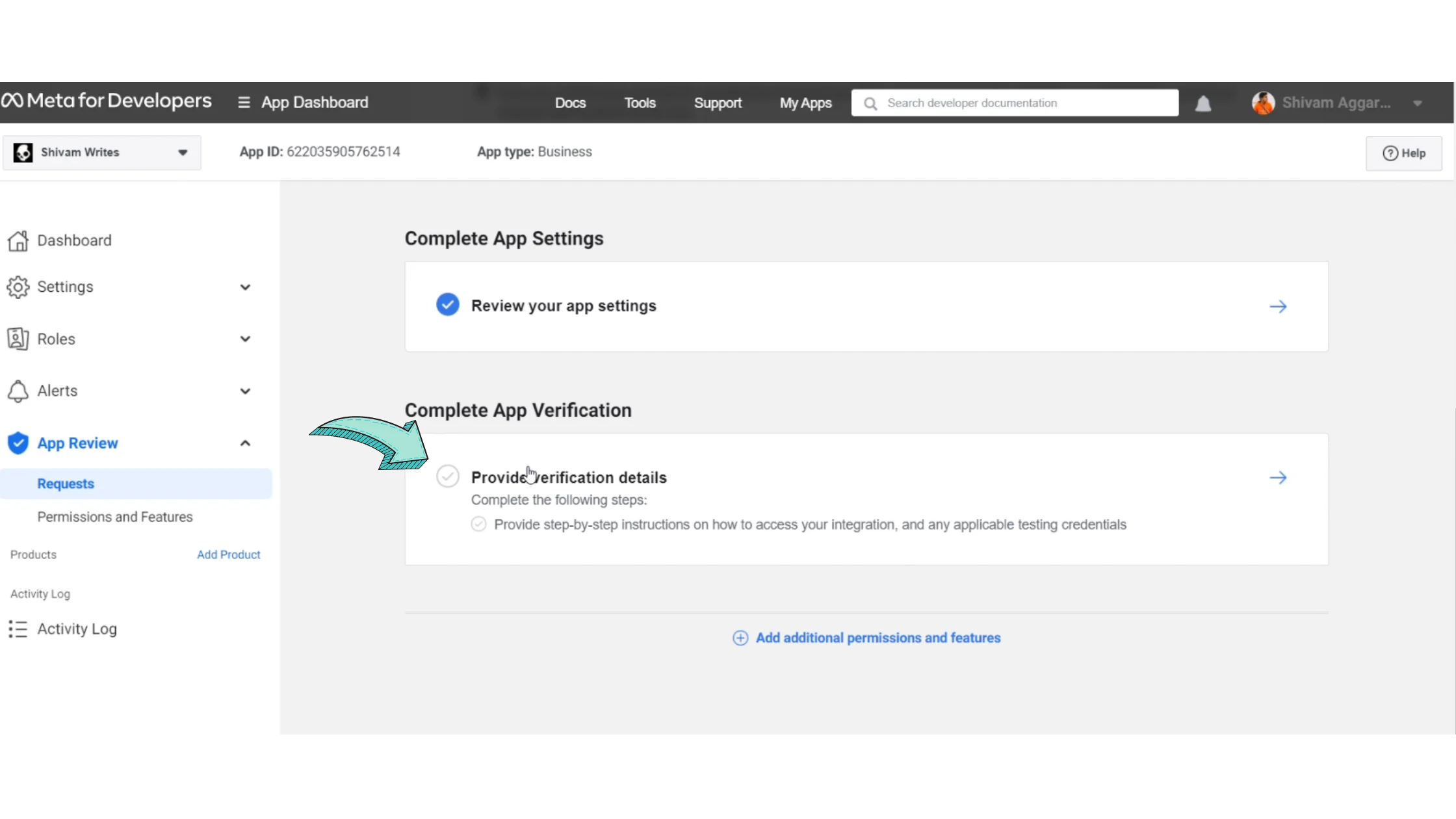The width and height of the screenshot is (1456, 819).
Task: Open the Docs menu in top bar
Action: point(570,103)
